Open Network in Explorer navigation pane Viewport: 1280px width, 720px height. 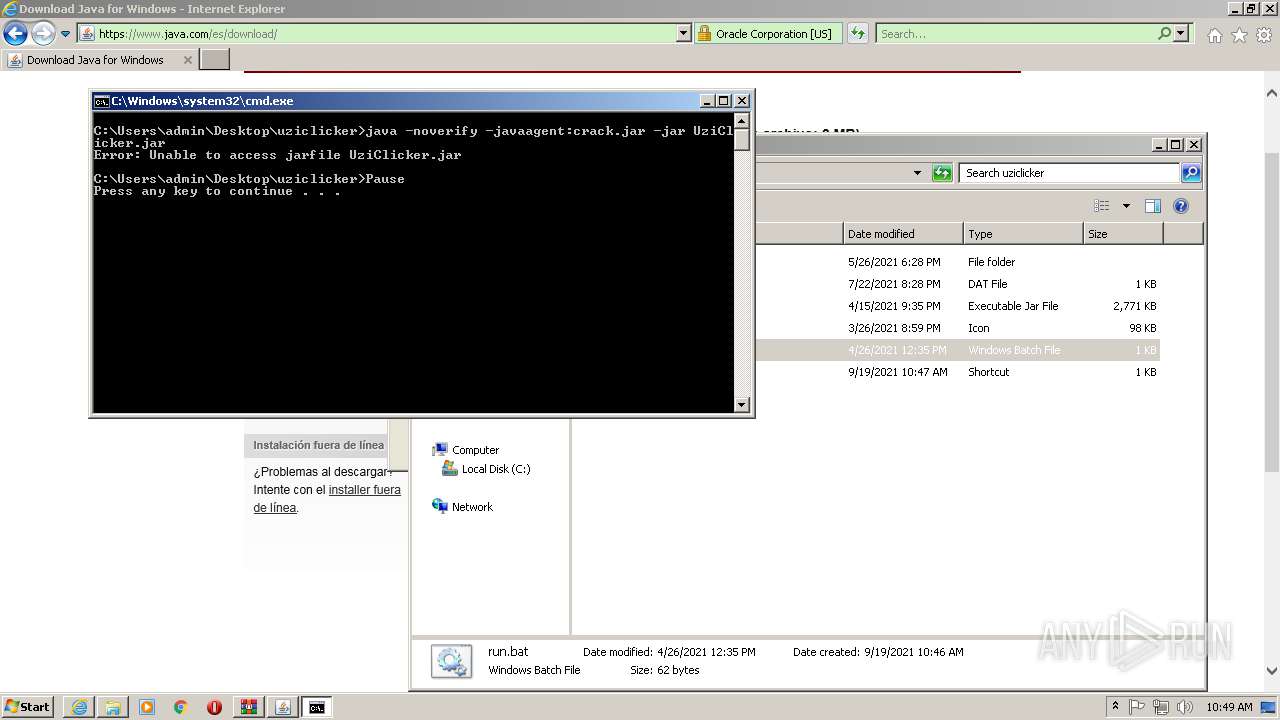pos(462,507)
